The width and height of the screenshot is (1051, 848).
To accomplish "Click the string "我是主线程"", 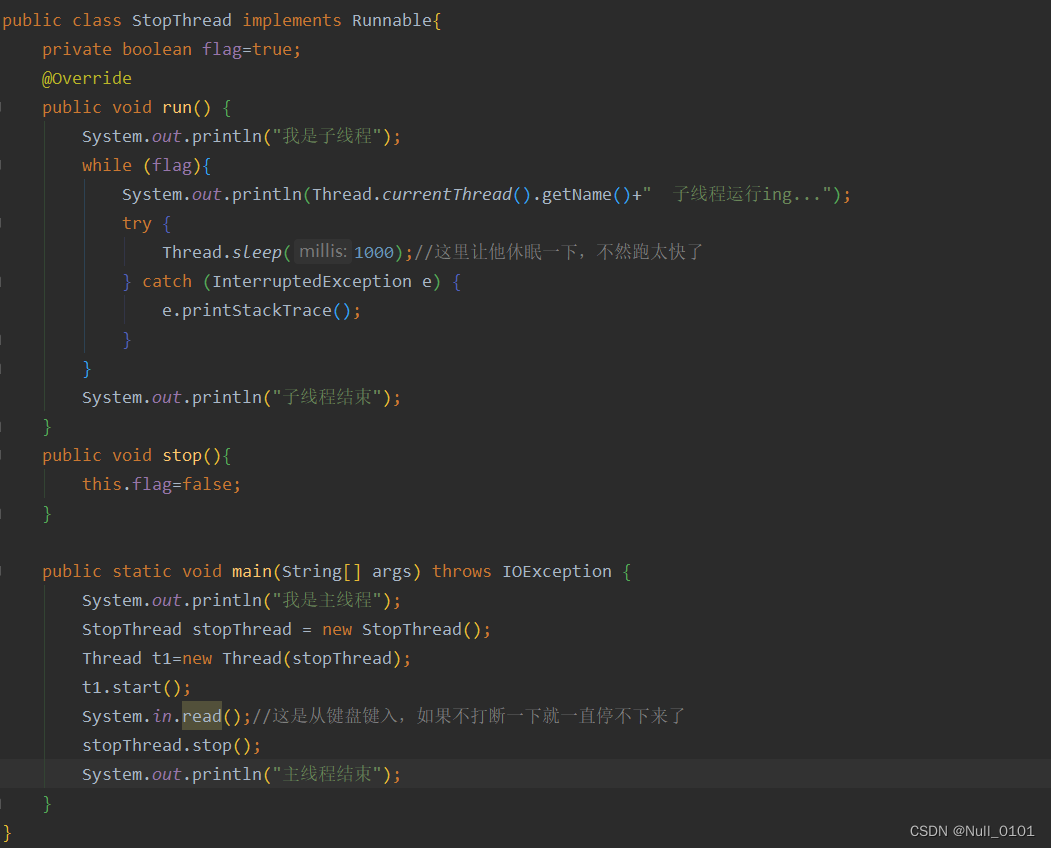I will click(327, 600).
